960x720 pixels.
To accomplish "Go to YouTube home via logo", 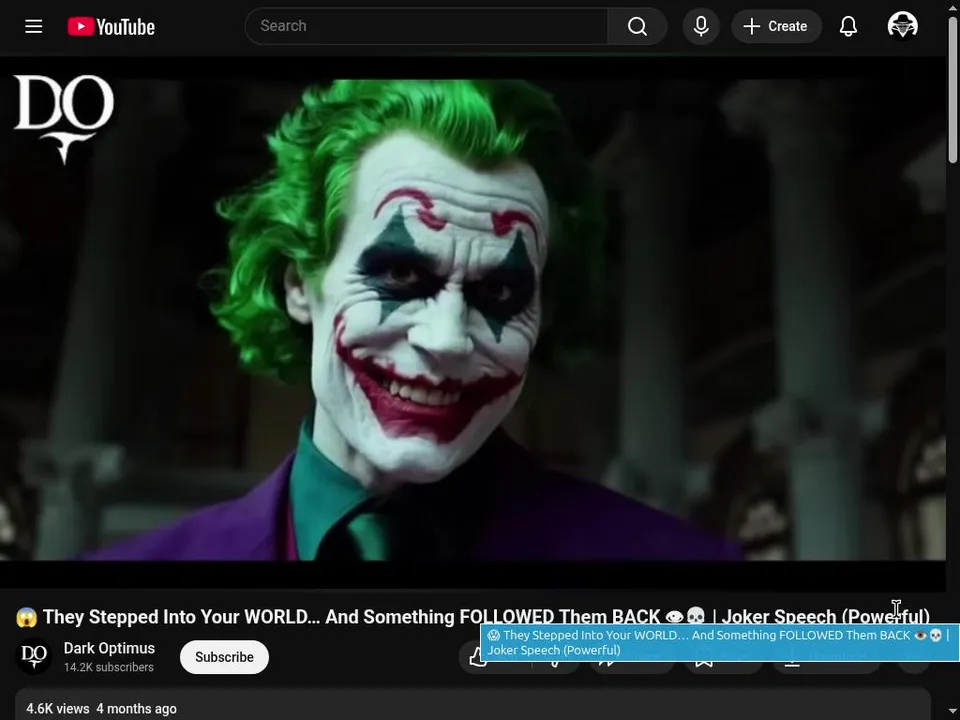I will pos(111,26).
